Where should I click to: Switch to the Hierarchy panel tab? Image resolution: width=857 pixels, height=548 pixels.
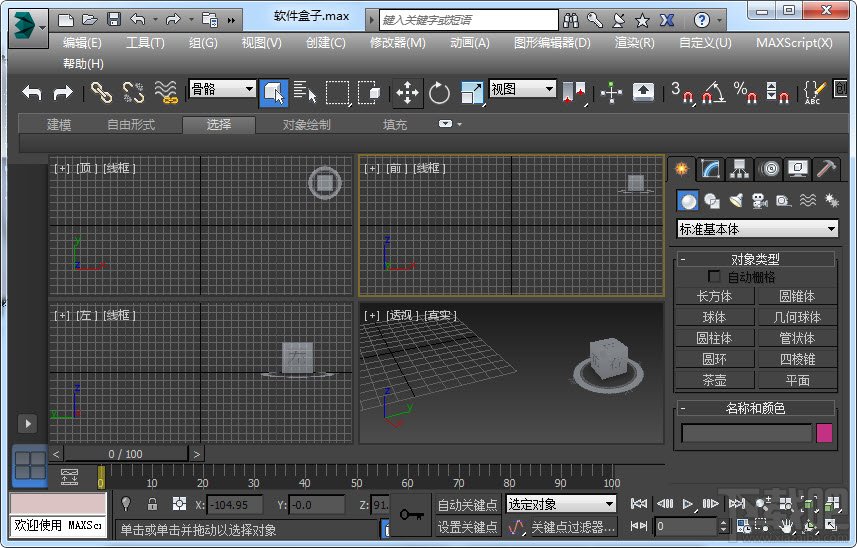(x=739, y=169)
